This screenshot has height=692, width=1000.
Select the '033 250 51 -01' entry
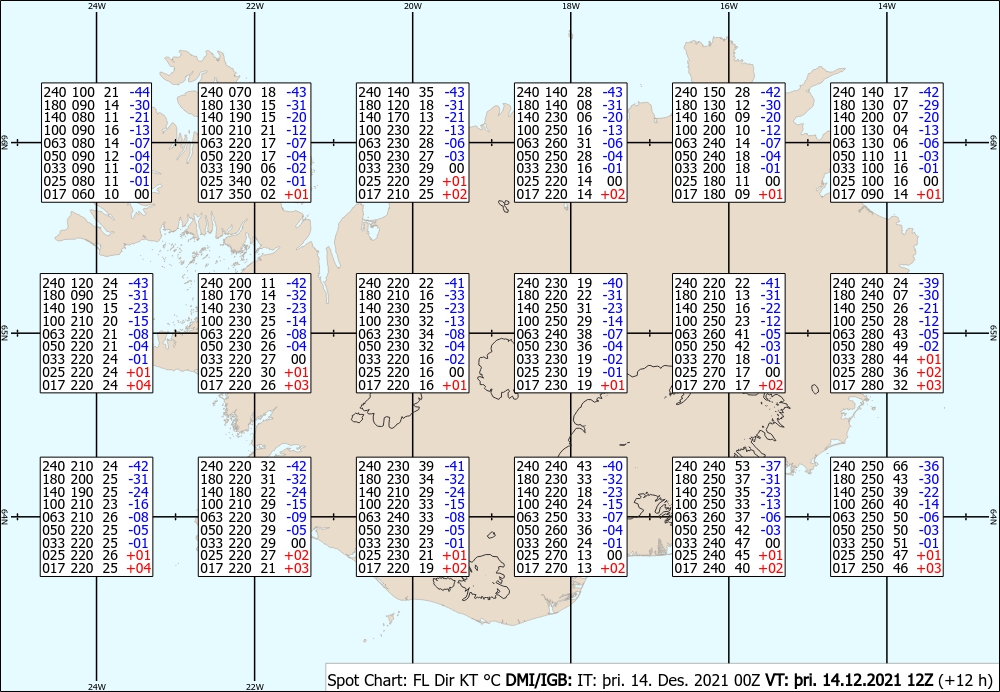click(x=887, y=543)
